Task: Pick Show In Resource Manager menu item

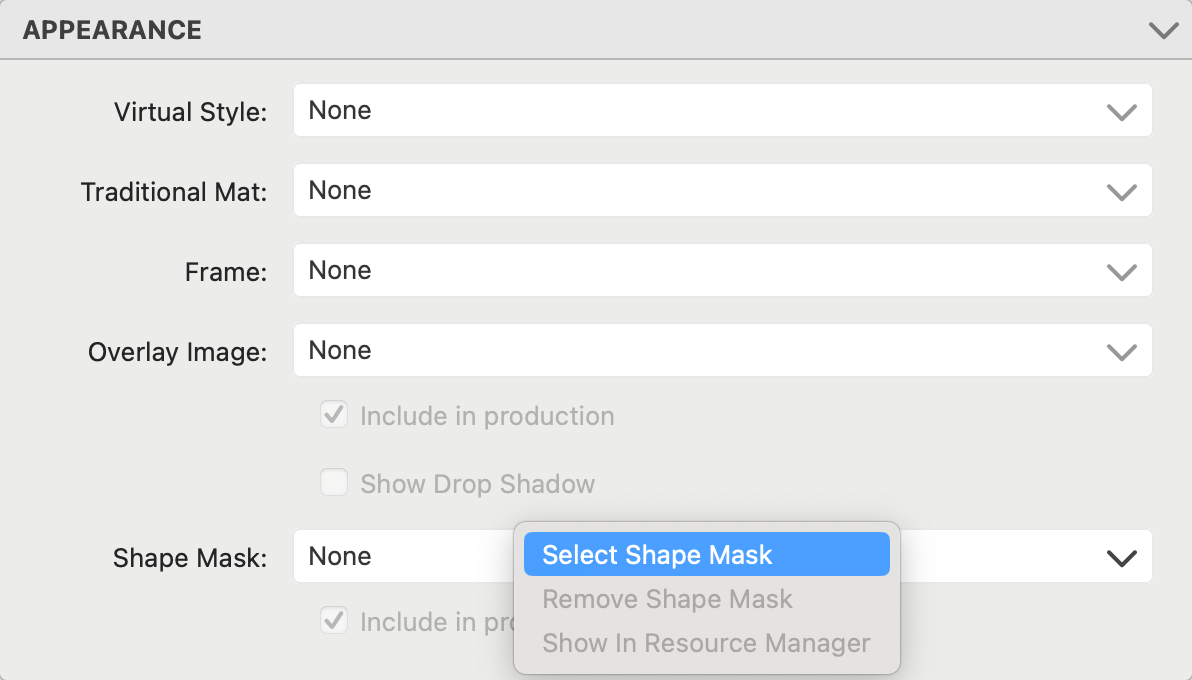Action: point(706,643)
